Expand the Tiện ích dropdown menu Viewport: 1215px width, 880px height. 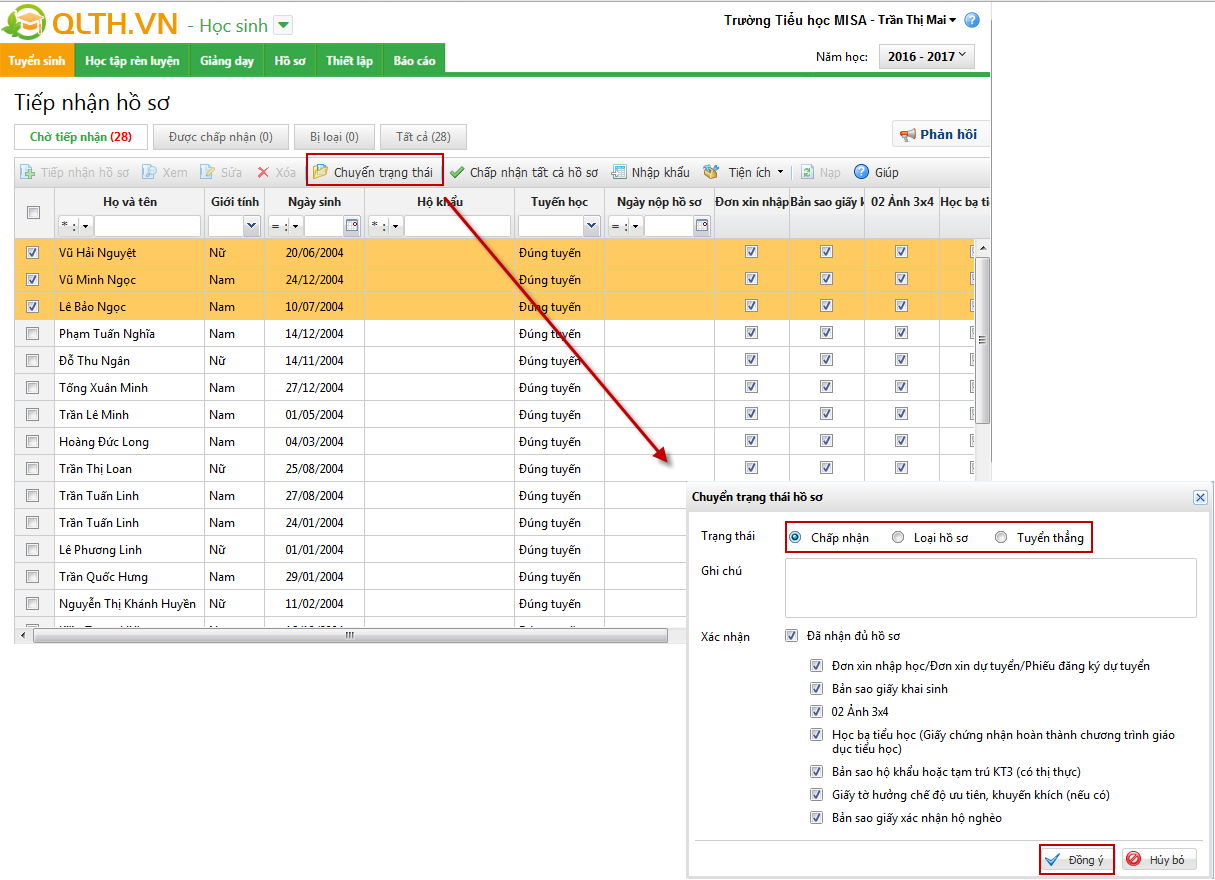(780, 172)
